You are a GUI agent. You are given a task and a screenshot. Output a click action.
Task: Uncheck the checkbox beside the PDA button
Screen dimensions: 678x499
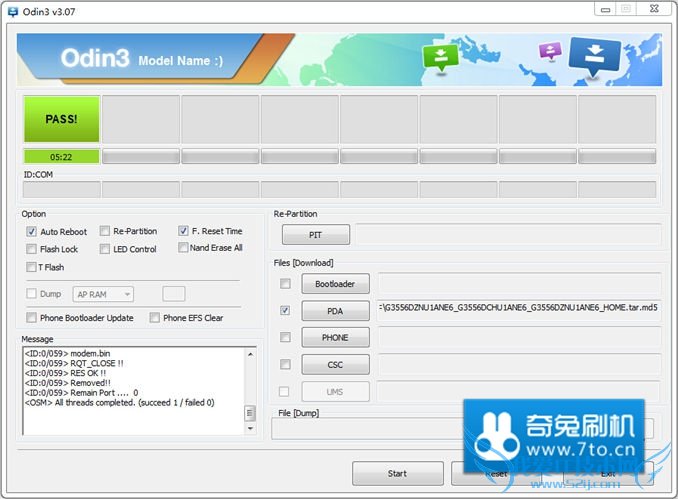coord(285,310)
